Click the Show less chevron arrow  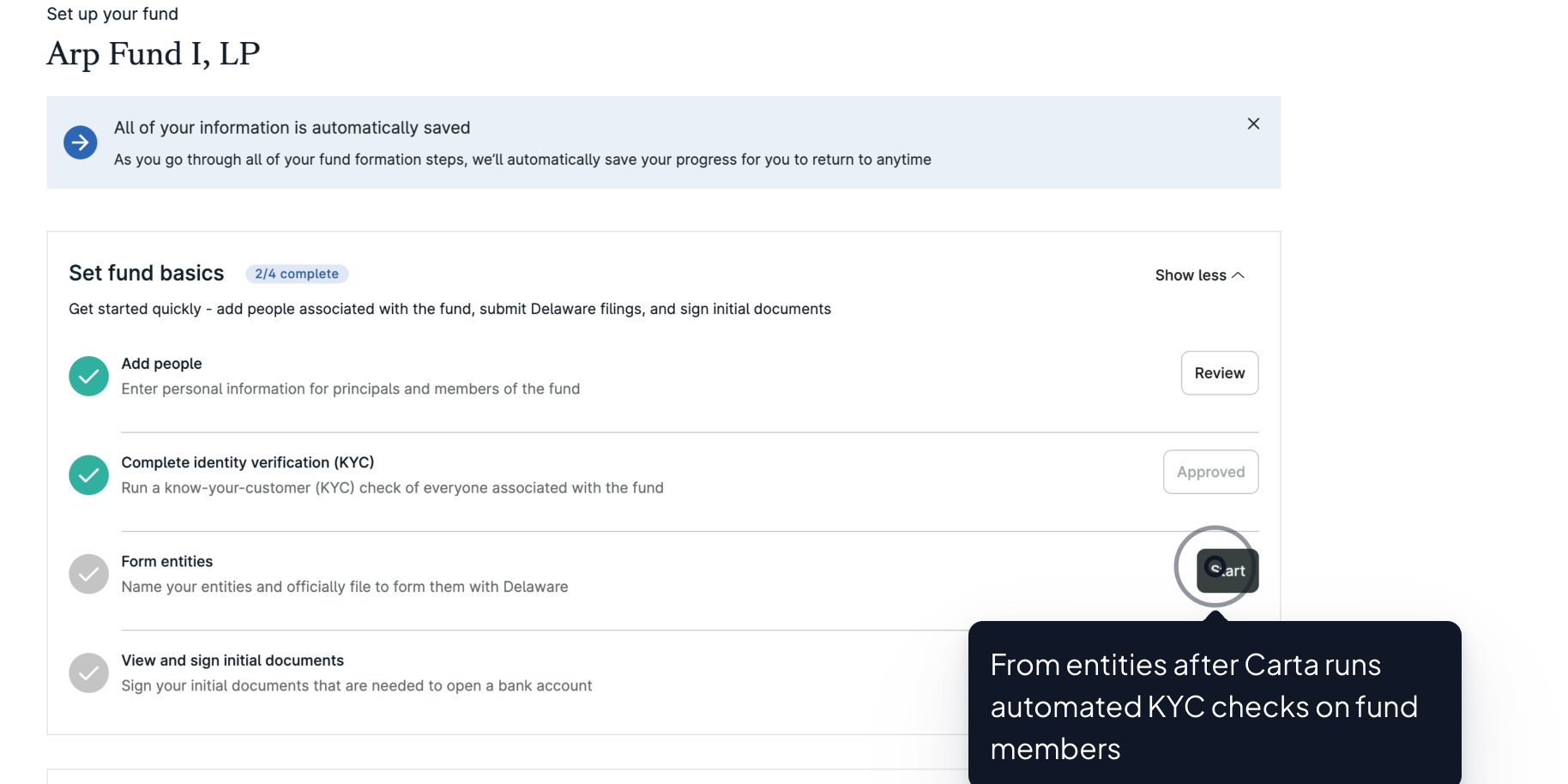click(1238, 275)
